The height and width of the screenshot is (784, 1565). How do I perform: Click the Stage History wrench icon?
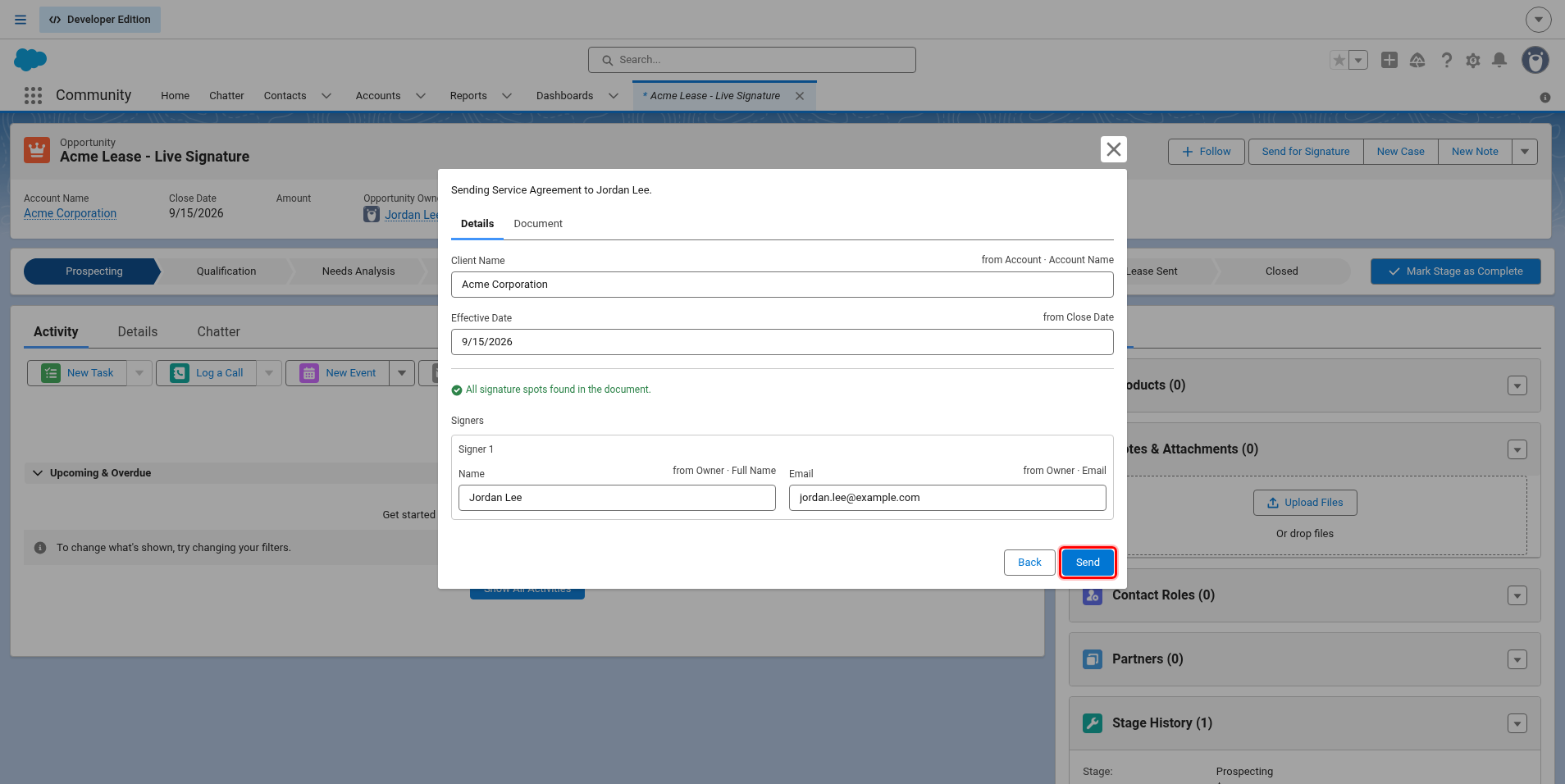click(1093, 723)
